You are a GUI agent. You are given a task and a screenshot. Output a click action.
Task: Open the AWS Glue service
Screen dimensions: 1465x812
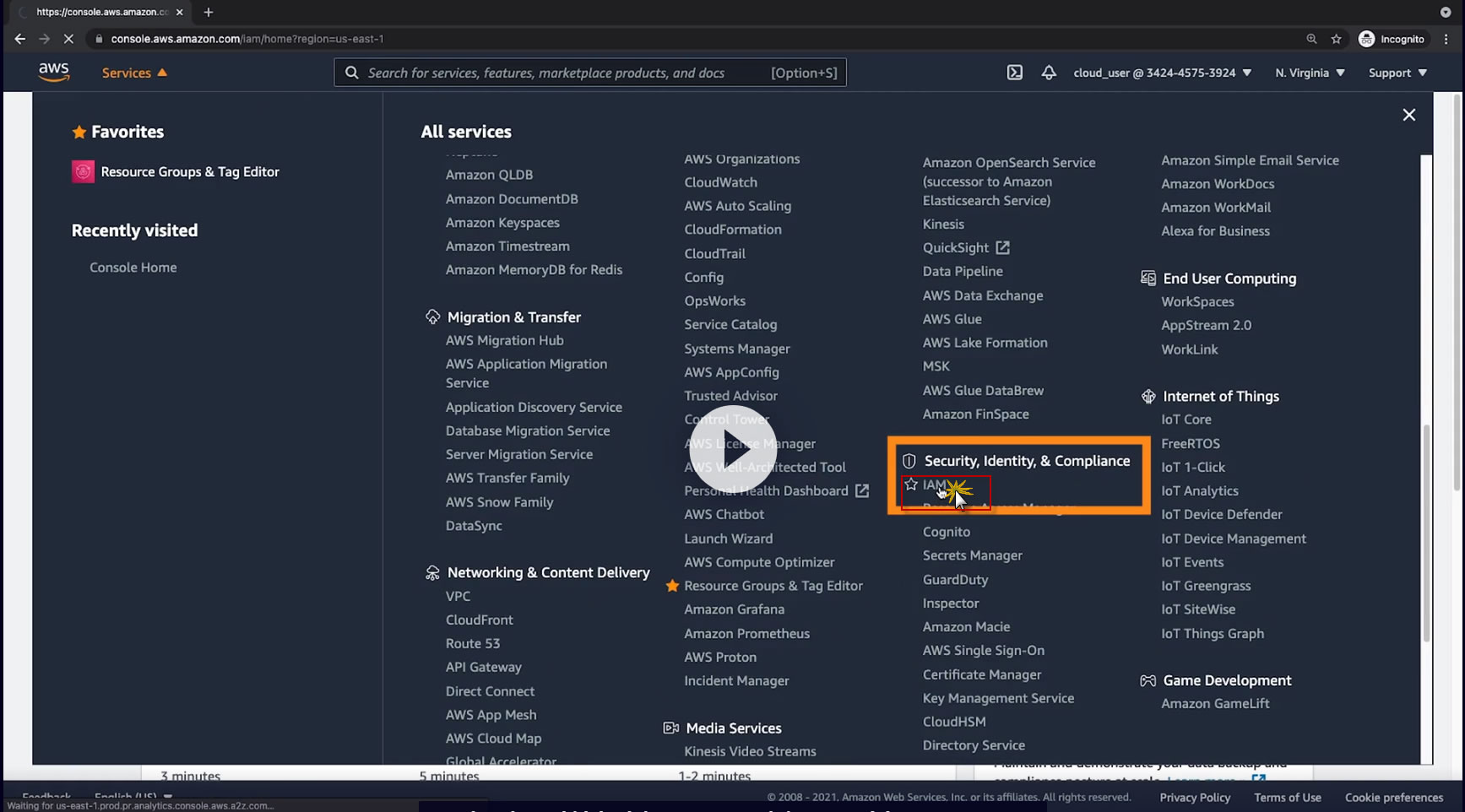tap(952, 319)
